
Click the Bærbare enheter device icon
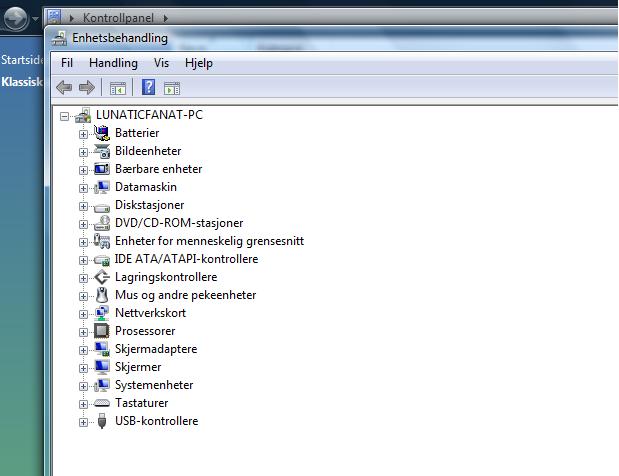pos(102,169)
